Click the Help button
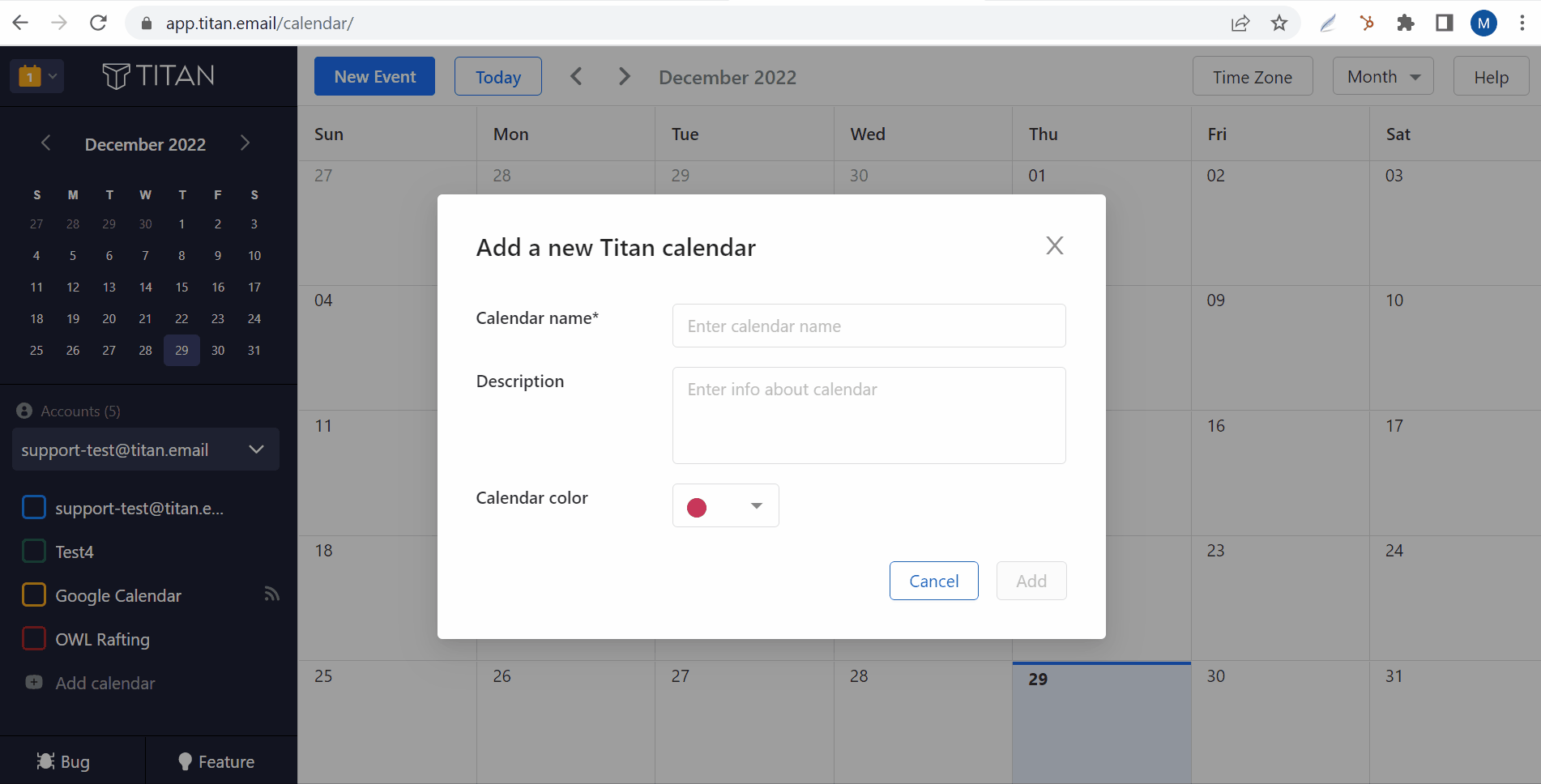This screenshot has height=784, width=1541. (1491, 76)
